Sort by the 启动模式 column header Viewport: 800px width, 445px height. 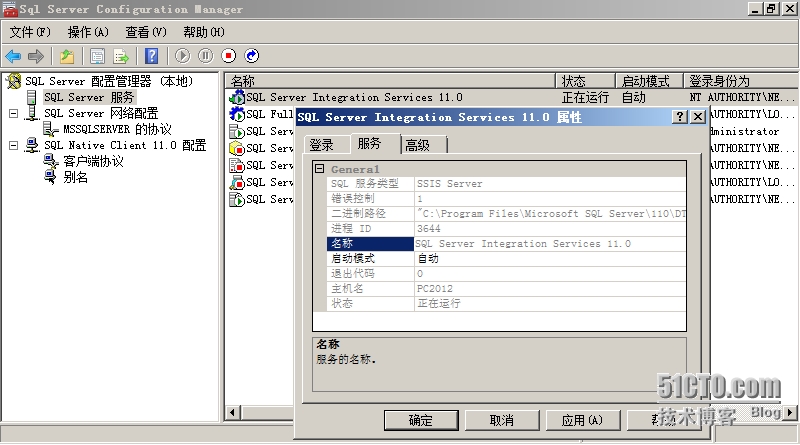click(649, 81)
